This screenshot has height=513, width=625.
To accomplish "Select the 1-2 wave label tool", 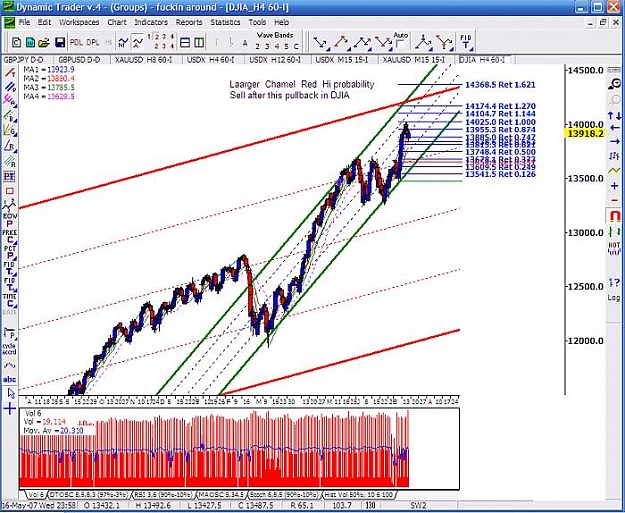I will pos(10,204).
